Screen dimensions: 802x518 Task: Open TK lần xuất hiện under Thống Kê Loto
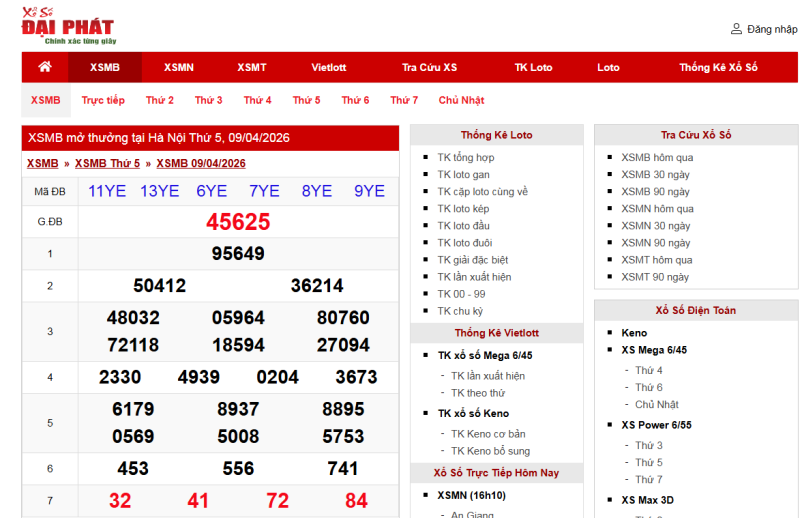[x=474, y=277]
